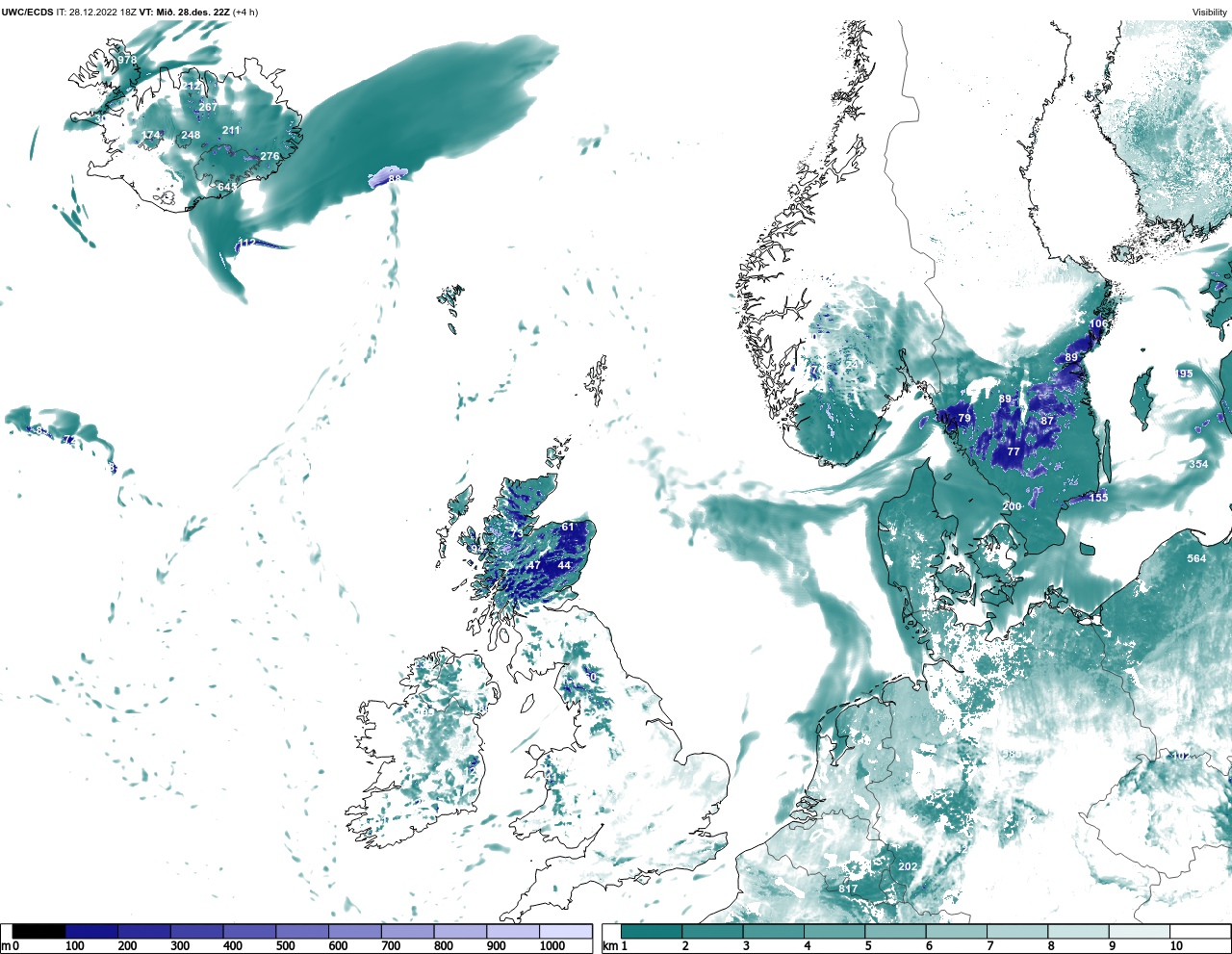Image resolution: width=1232 pixels, height=954 pixels.
Task: Click the 9–10 km palest teal swatch
Action: coord(1139,931)
